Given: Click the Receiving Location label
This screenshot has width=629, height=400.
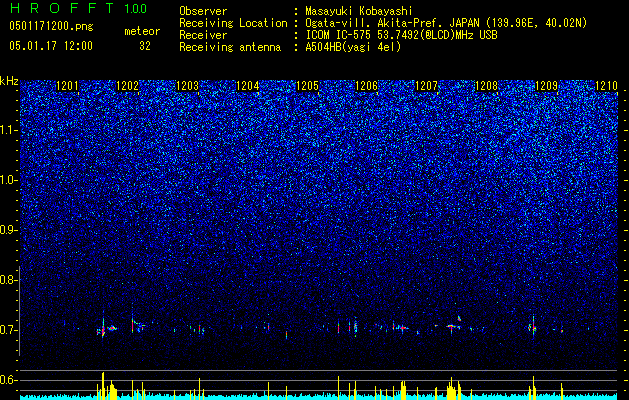Looking at the screenshot, I should point(233,23).
